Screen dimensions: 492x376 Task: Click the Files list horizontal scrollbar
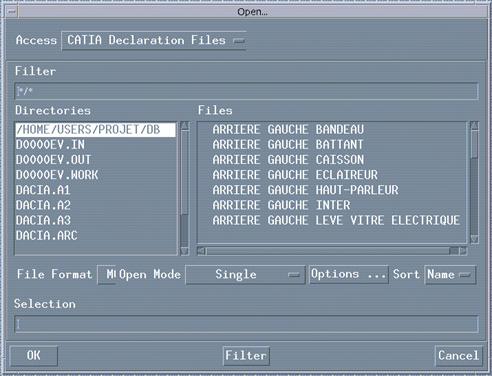point(332,251)
